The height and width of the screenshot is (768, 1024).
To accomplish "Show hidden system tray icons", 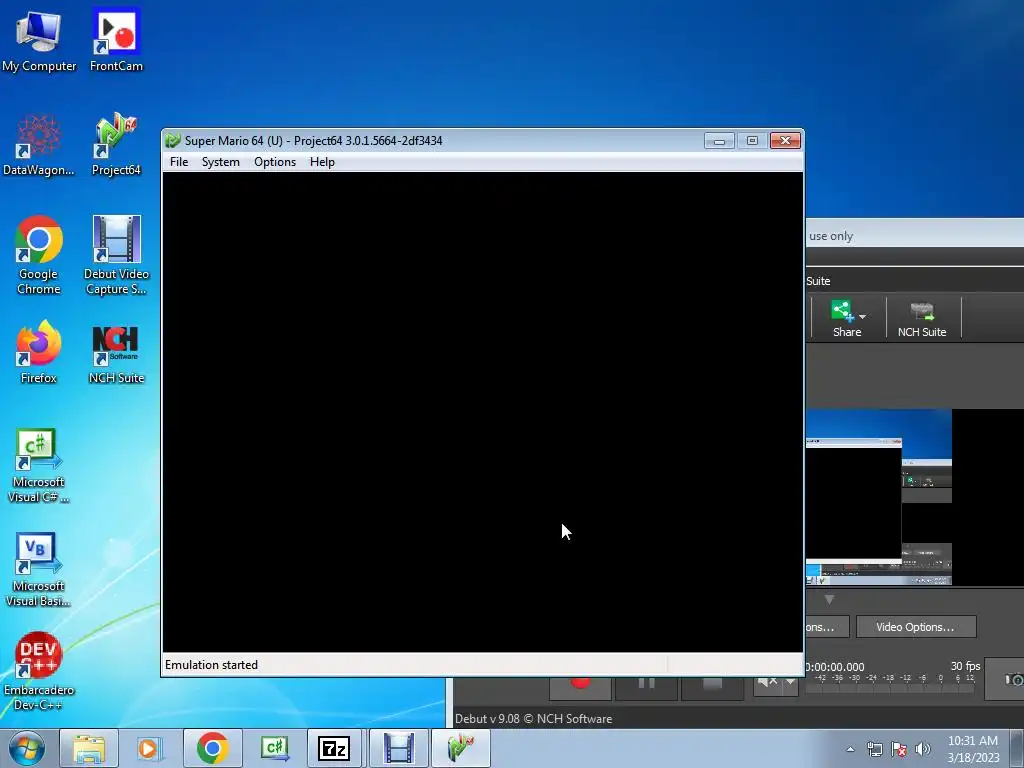I will (x=850, y=749).
